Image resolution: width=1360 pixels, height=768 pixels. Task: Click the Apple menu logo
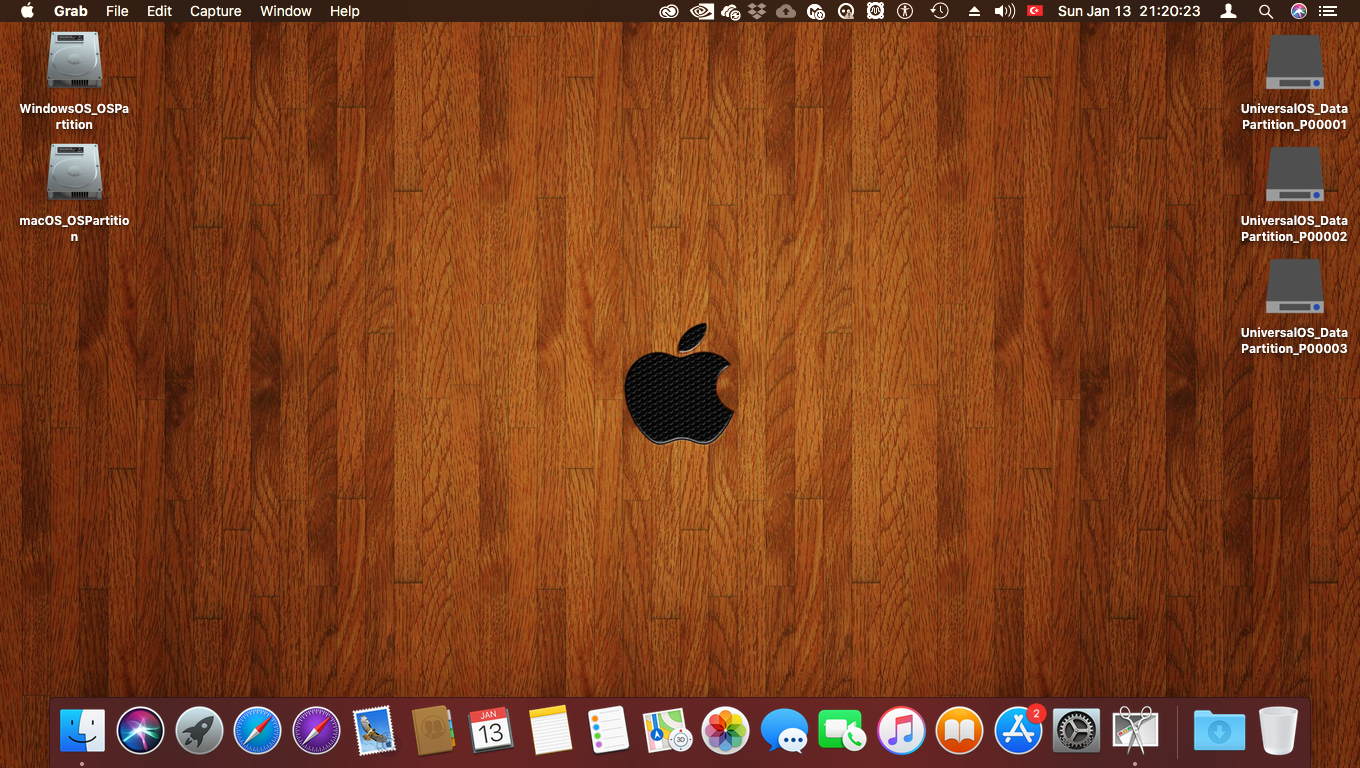point(27,11)
